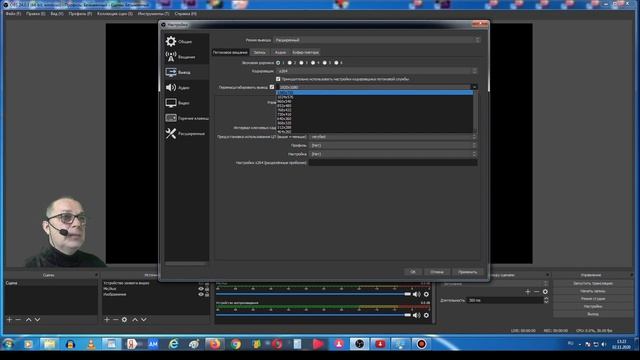Select audio track 2 radio button

point(290,63)
